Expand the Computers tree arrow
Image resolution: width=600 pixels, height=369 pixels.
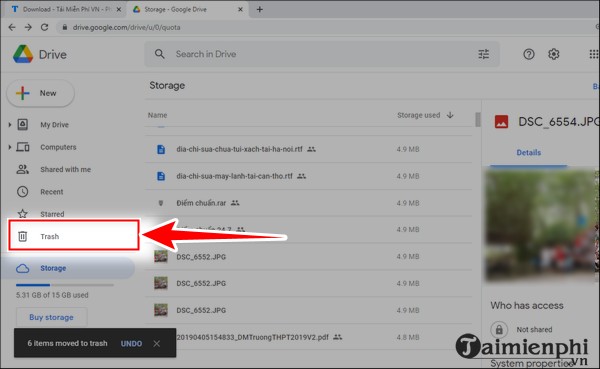click(x=10, y=147)
